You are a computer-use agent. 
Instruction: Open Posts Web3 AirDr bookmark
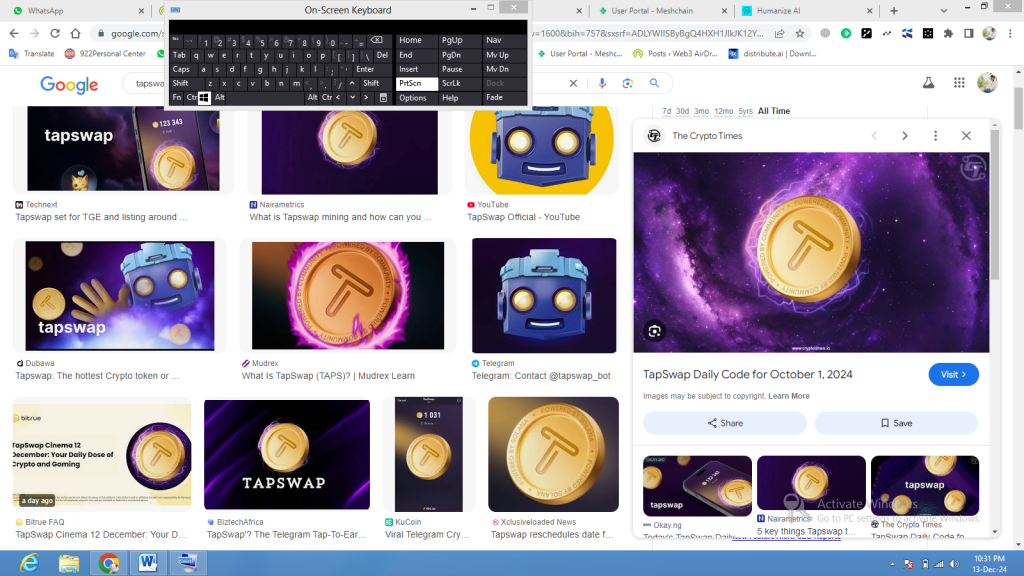(675, 54)
